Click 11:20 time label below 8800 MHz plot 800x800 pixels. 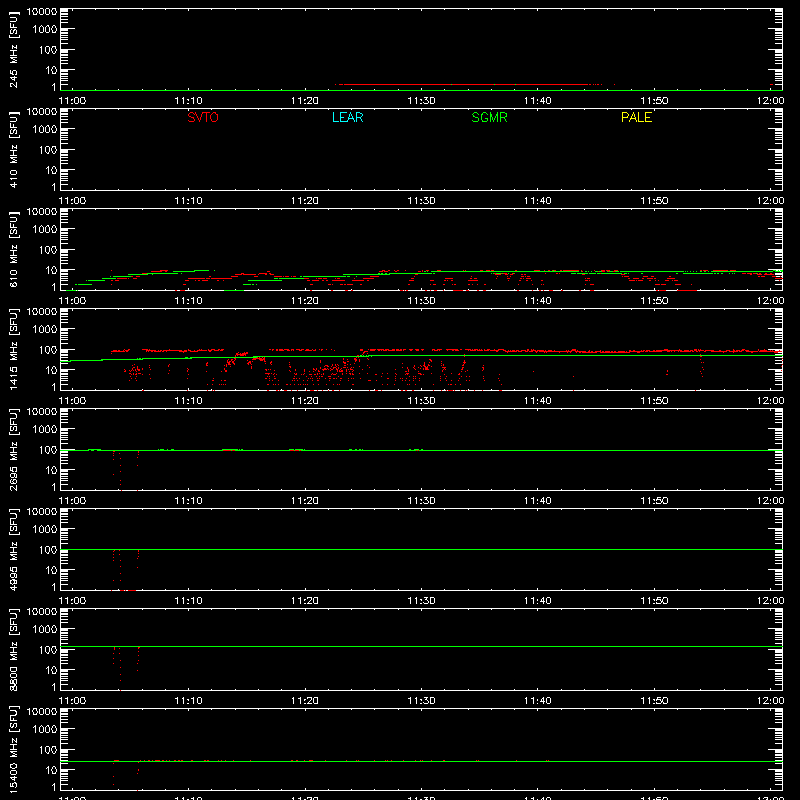tap(305, 701)
